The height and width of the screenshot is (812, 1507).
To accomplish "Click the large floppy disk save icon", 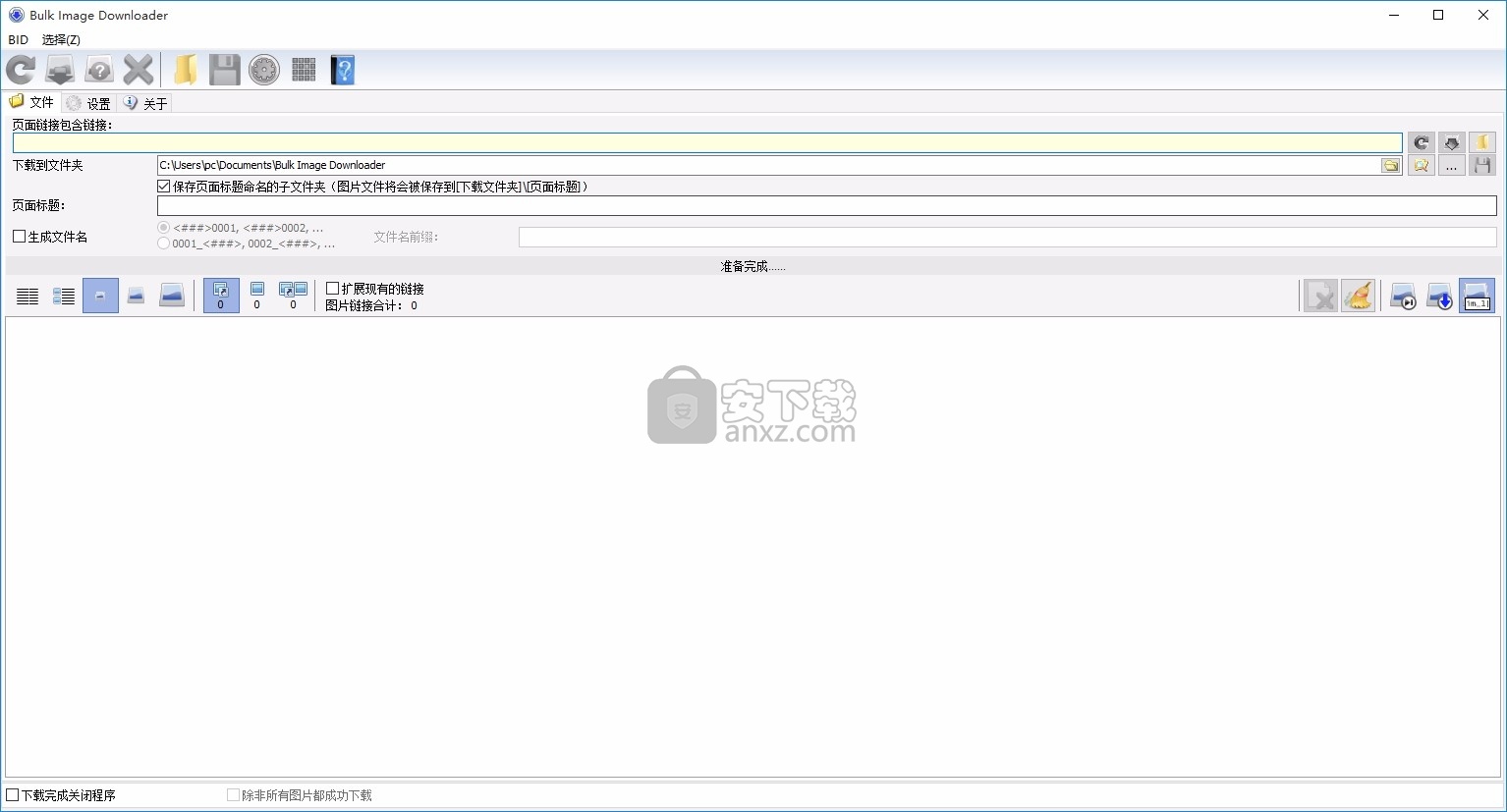I will [x=225, y=70].
